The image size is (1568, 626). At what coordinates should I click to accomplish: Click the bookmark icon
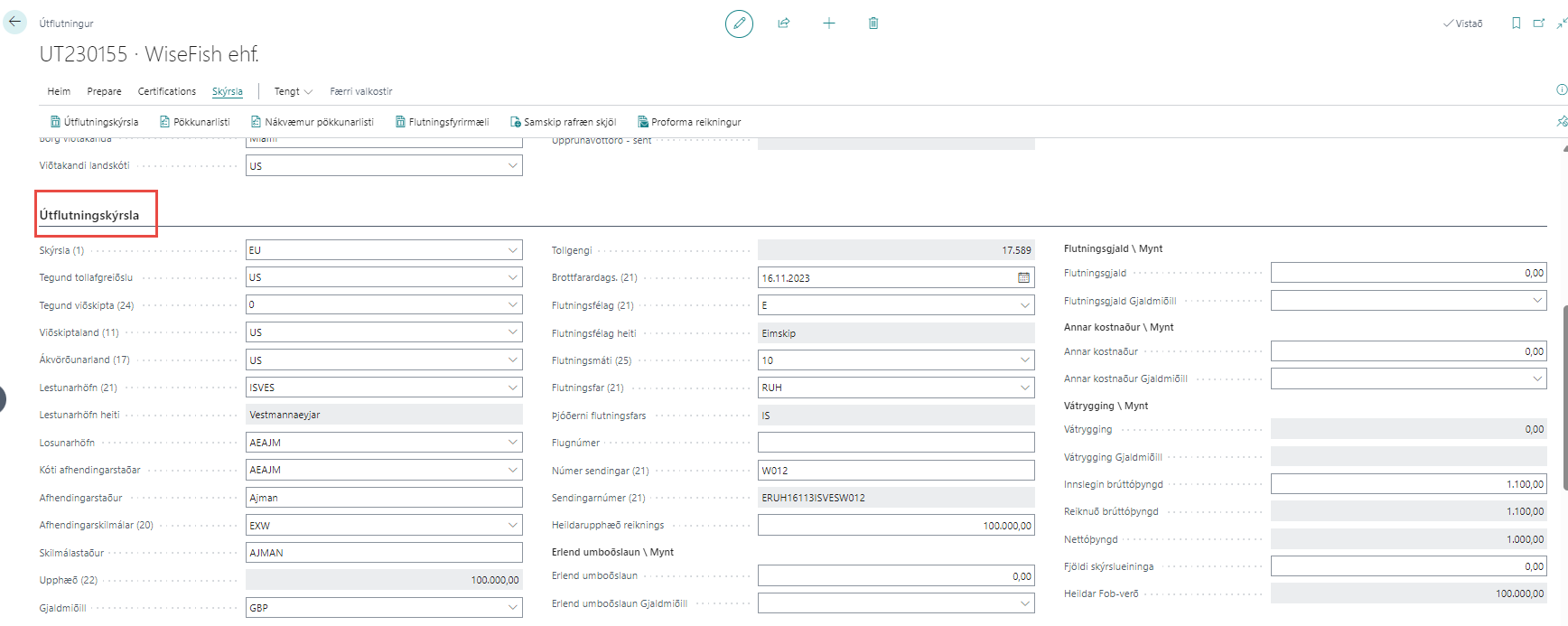coord(1516,23)
